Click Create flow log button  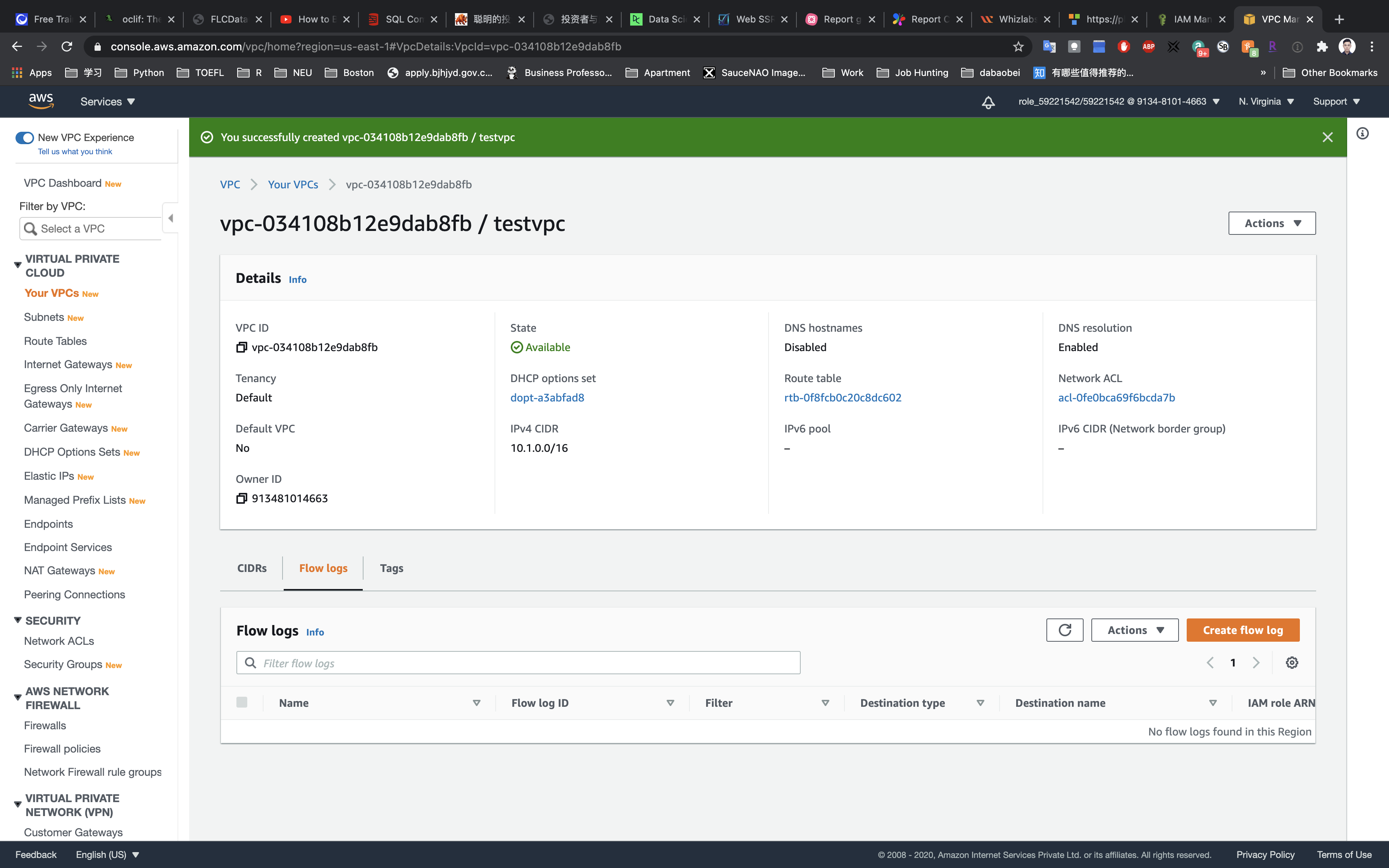pyautogui.click(x=1242, y=630)
